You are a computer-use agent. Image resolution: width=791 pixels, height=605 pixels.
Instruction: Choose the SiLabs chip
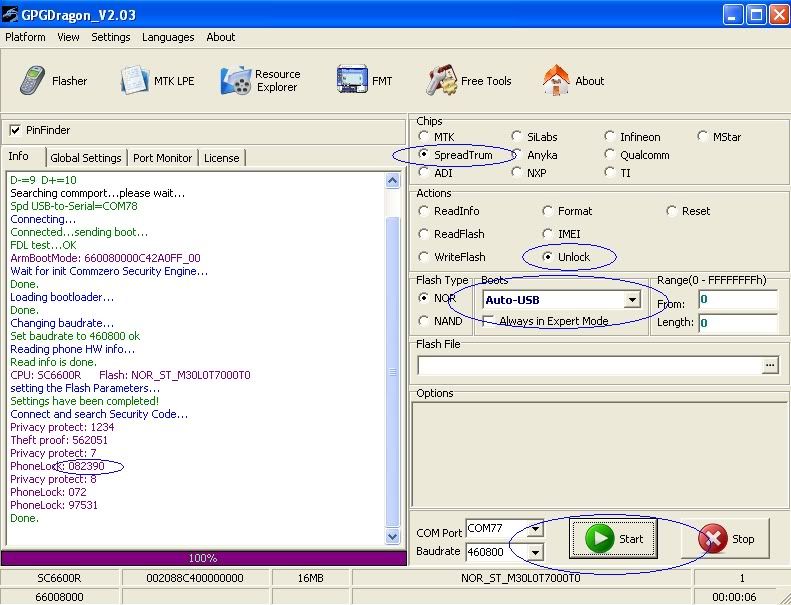(517, 136)
